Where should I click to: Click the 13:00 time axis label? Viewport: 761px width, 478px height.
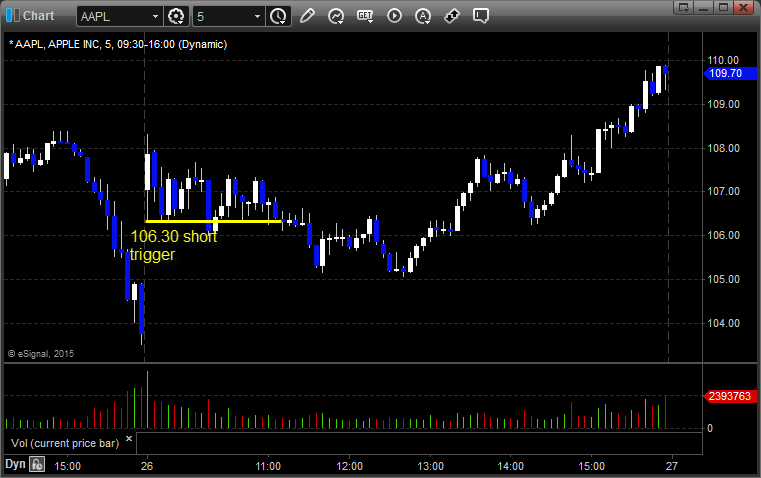pos(430,466)
